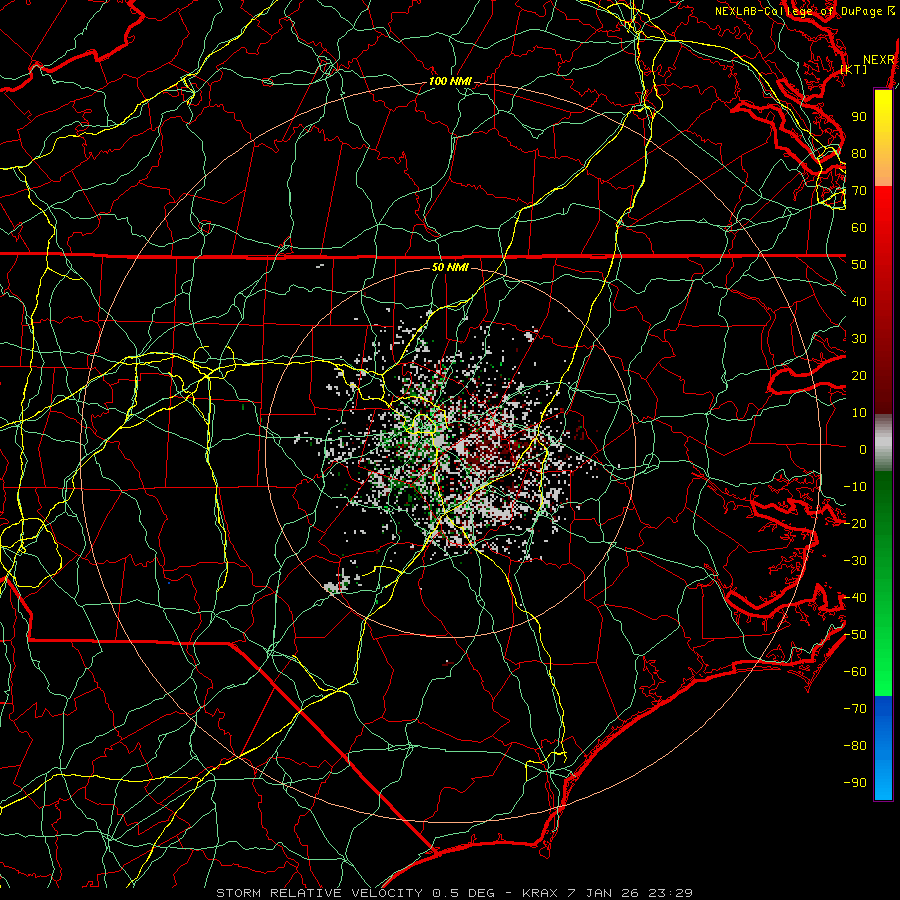This screenshot has width=900, height=900.
Task: Click the "0.5 DEG" elevation text in the footer
Action: click(465, 893)
